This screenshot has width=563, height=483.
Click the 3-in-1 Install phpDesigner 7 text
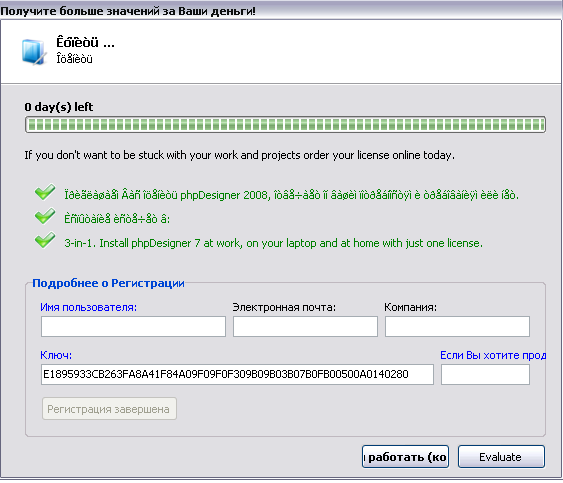coord(273,243)
